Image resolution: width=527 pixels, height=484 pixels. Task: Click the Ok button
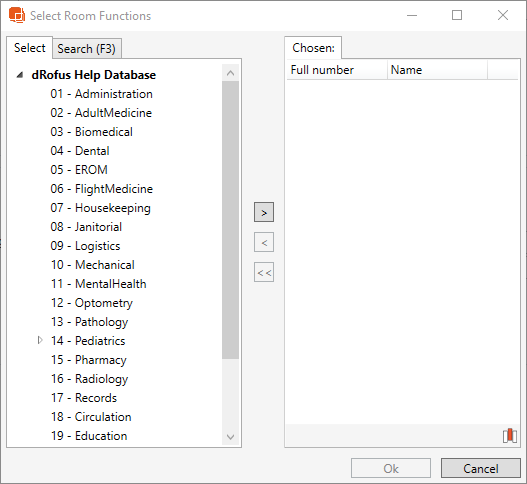(391, 468)
